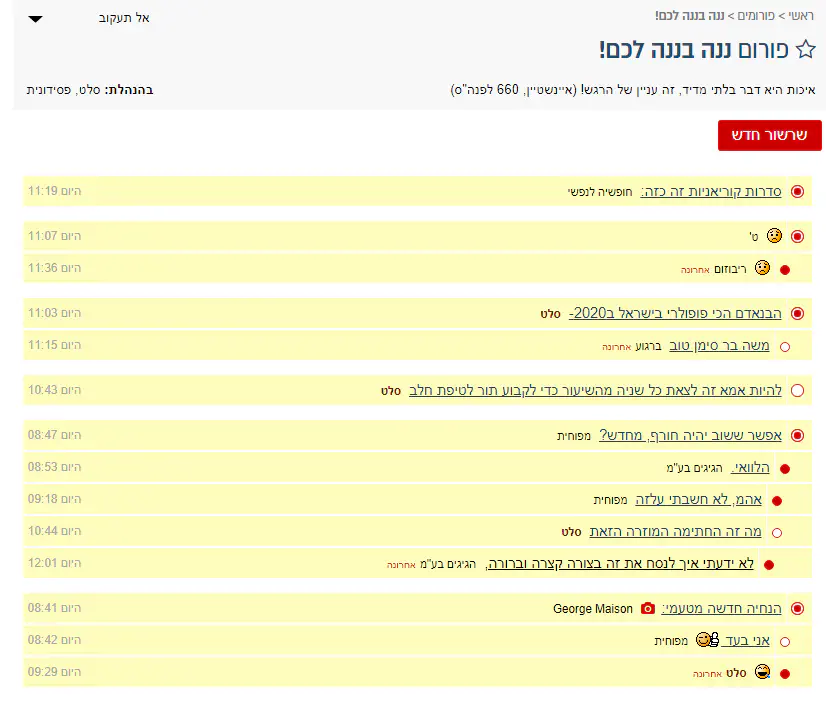
Task: Click the camera icon next to George Maison
Action: 647,608
